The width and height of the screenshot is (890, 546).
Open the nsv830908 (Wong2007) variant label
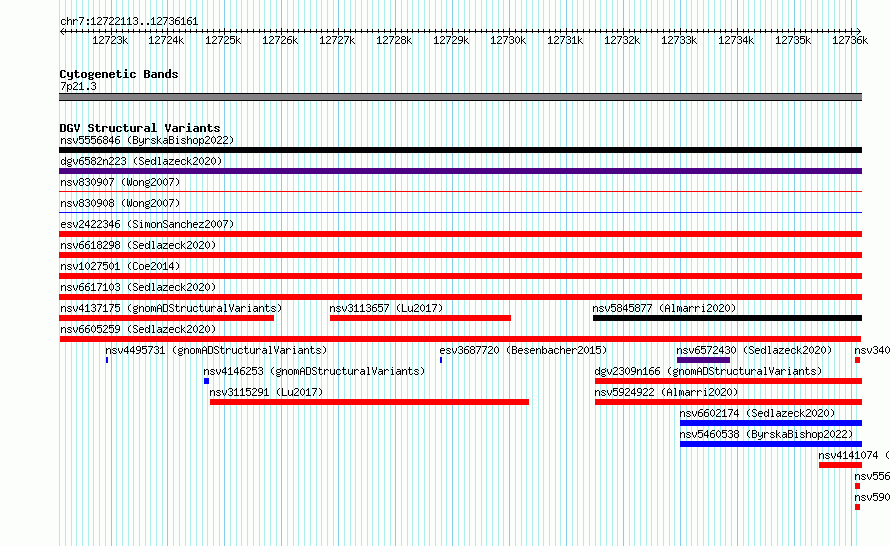point(120,203)
